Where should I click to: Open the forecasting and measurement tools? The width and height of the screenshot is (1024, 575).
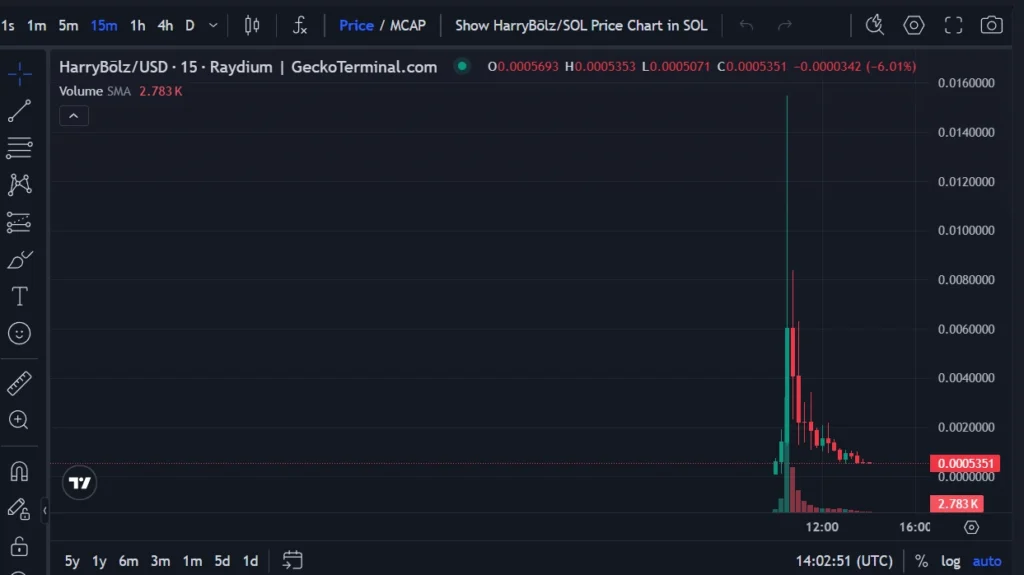coord(20,222)
